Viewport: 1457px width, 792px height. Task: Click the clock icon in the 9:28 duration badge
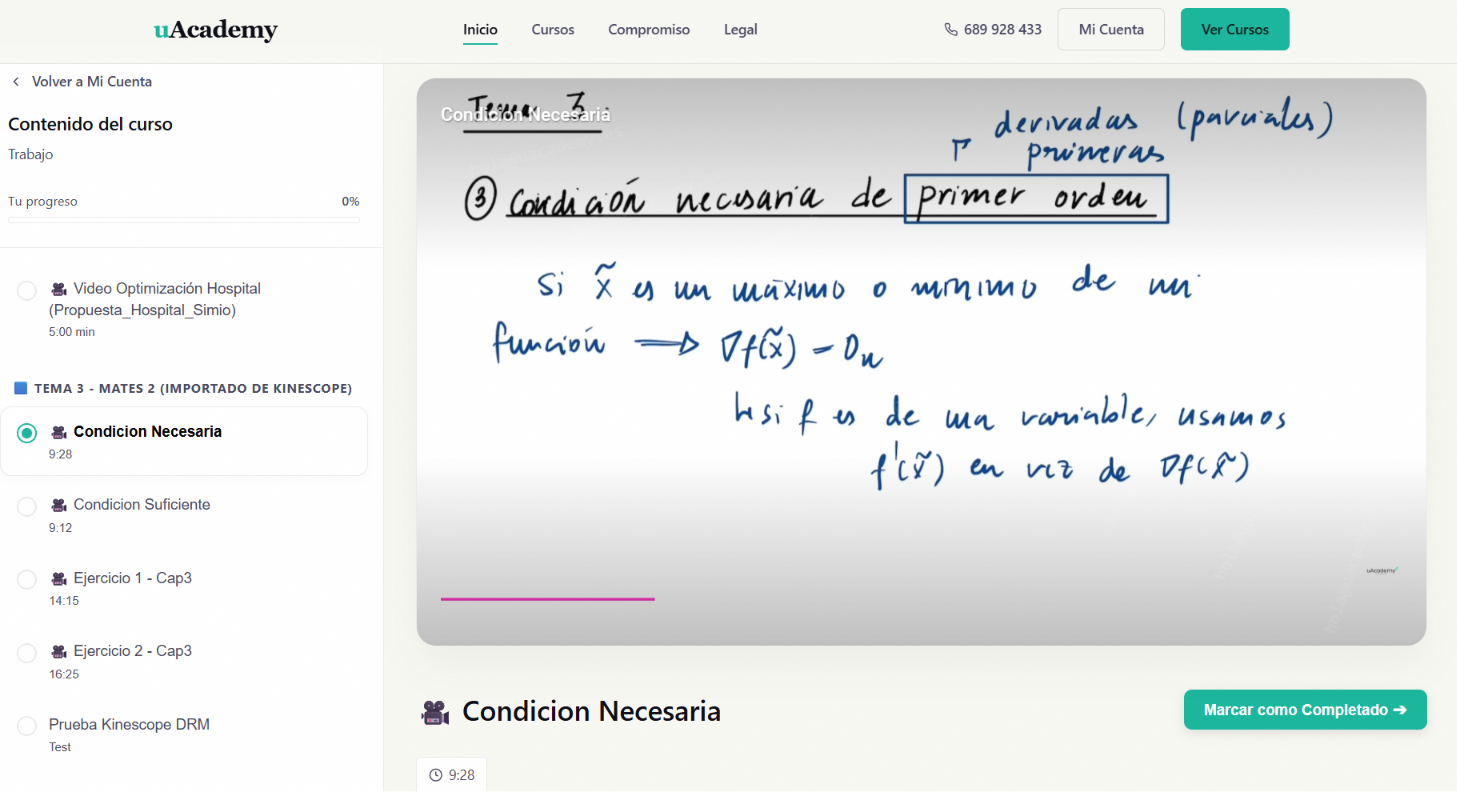pos(436,775)
